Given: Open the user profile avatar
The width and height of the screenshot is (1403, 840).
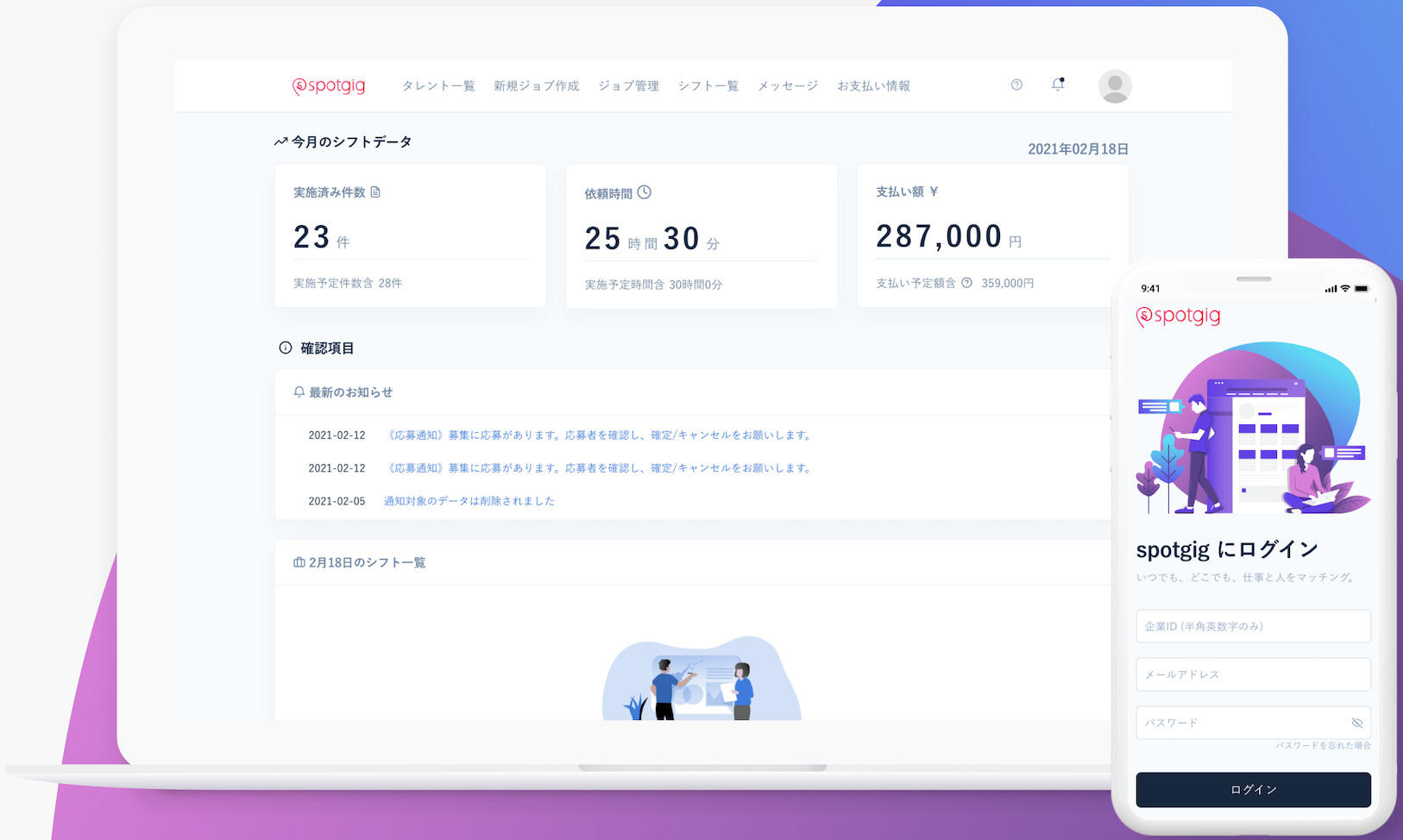Looking at the screenshot, I should 1114,86.
